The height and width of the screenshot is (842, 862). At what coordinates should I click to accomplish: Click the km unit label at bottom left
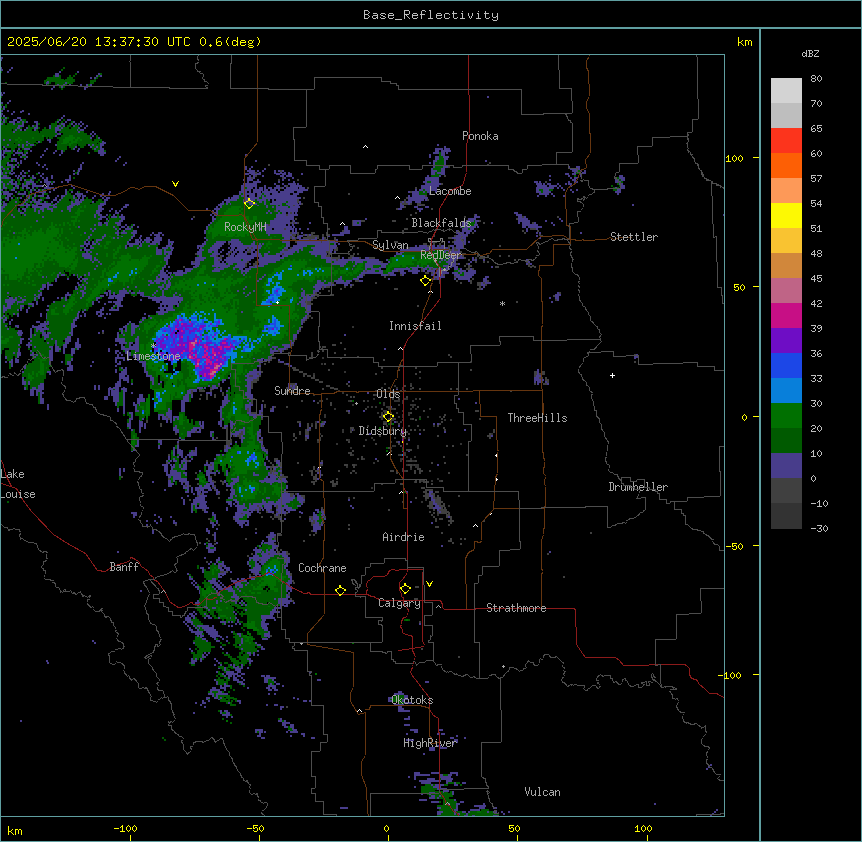click(15, 831)
